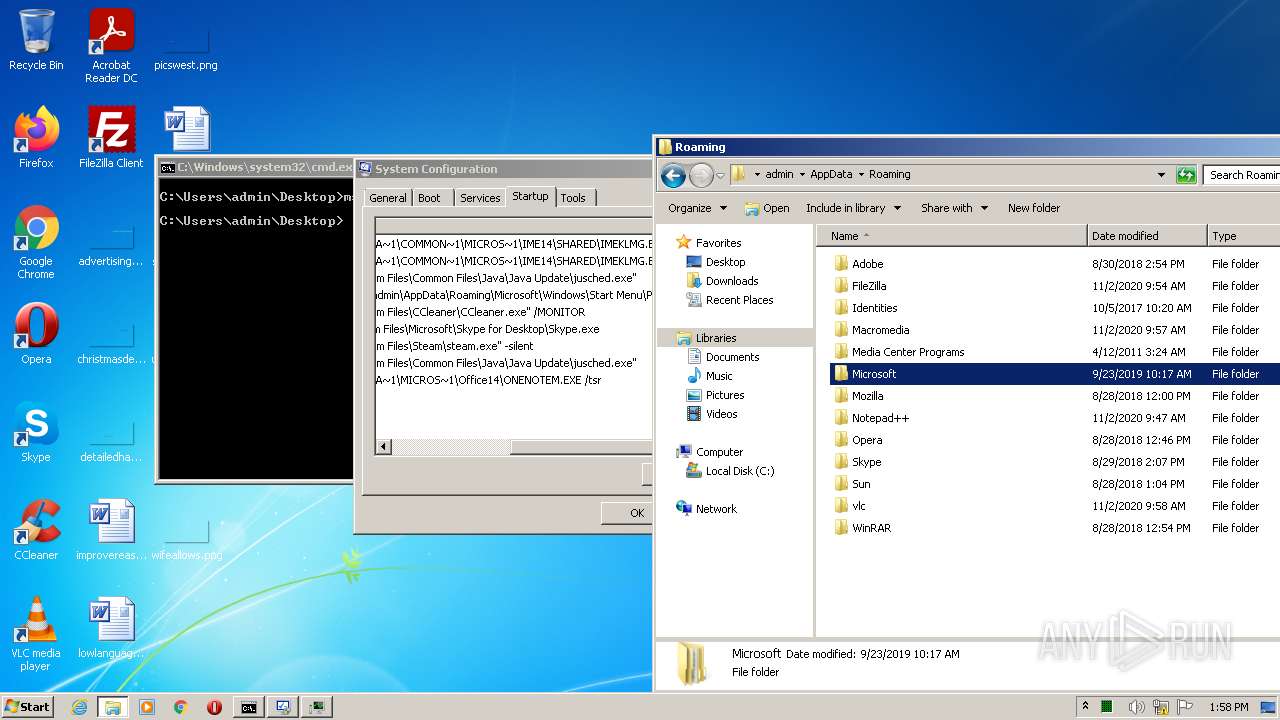Sort by Name column header
Image resolution: width=1280 pixels, height=720 pixels.
951,236
